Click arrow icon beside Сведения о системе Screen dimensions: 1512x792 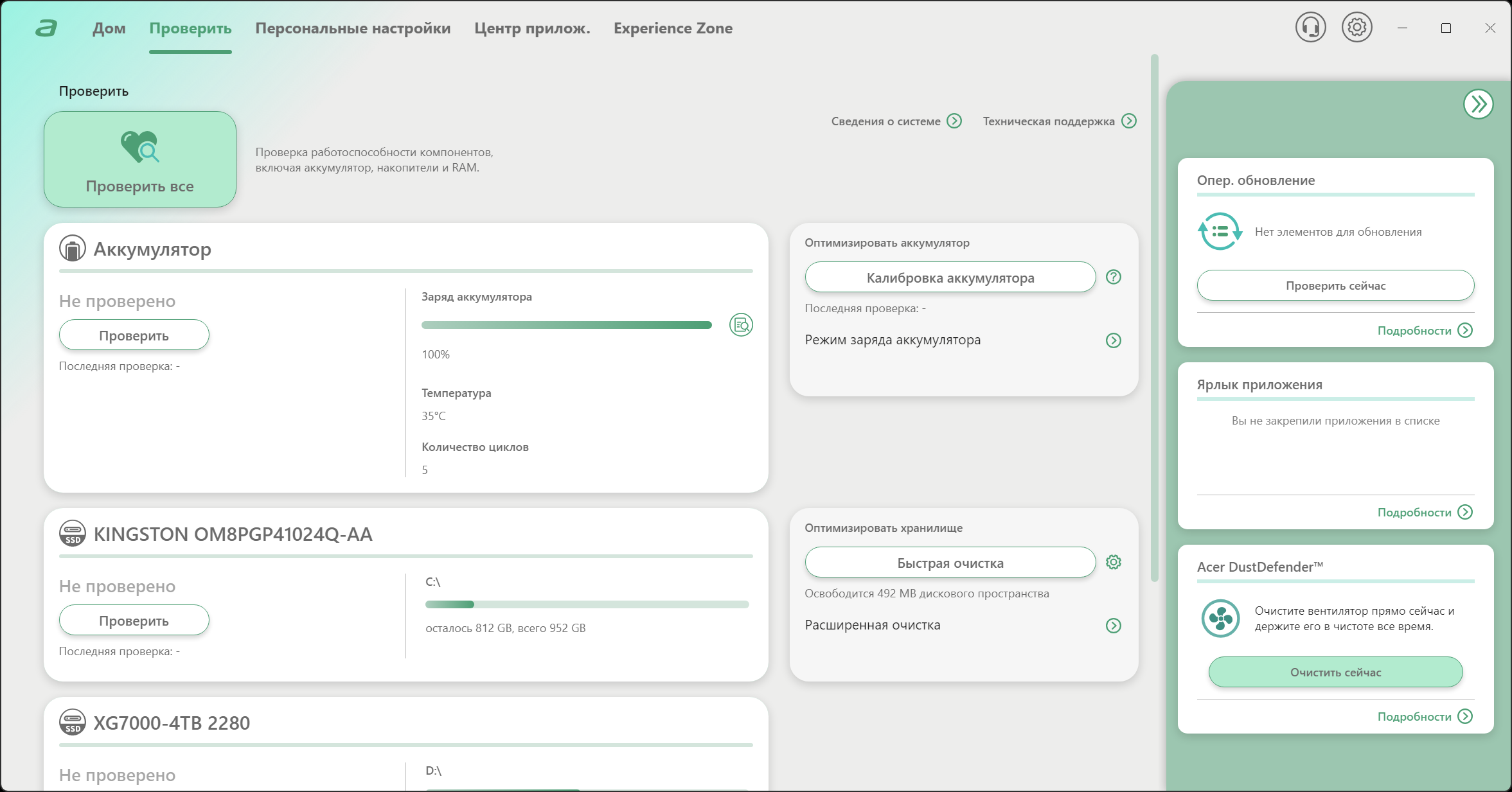[x=954, y=121]
